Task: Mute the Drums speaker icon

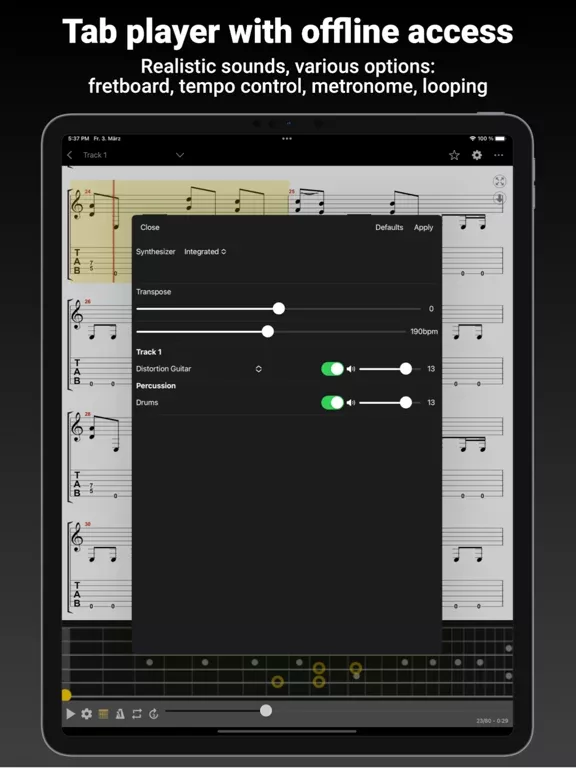Action: click(x=351, y=403)
